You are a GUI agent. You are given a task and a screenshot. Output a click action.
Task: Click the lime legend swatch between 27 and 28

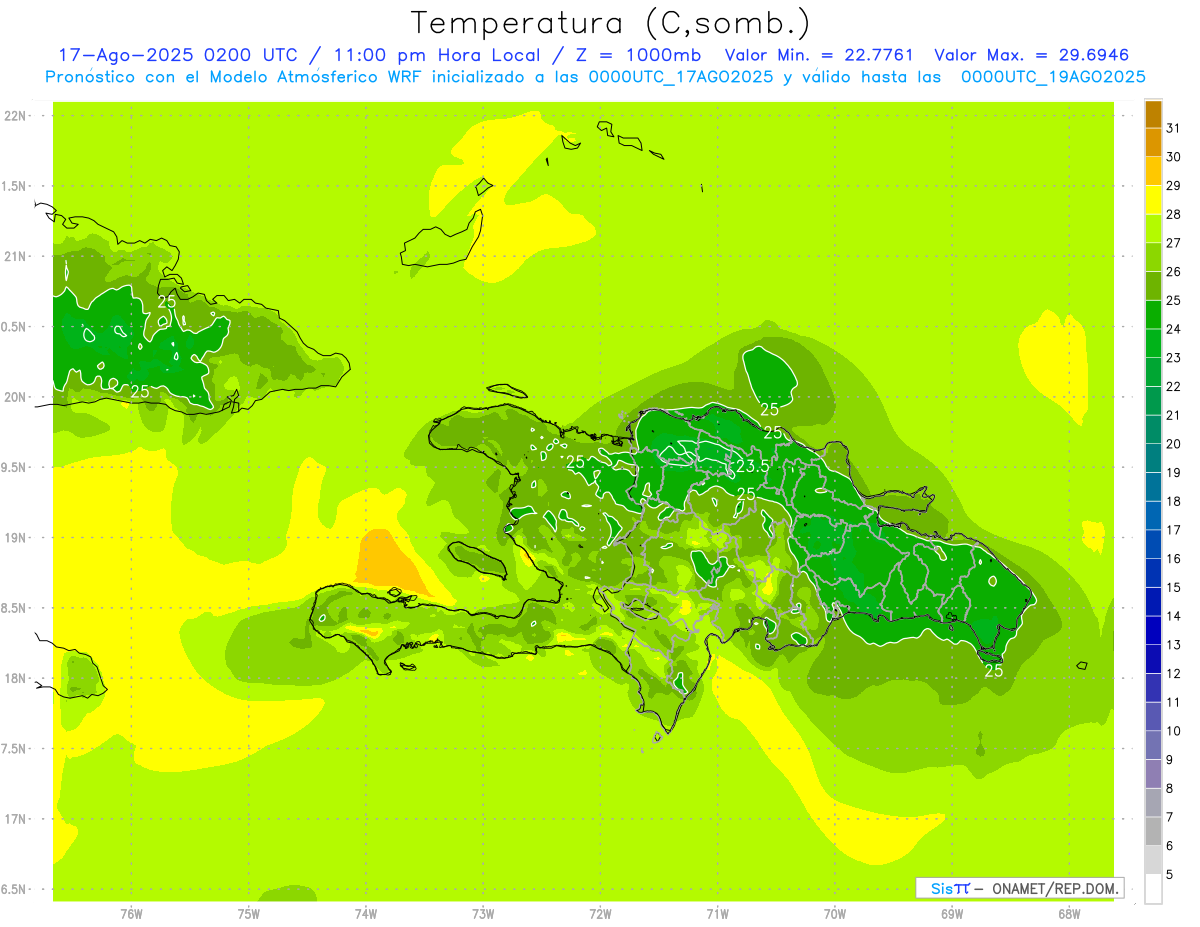point(1153,228)
